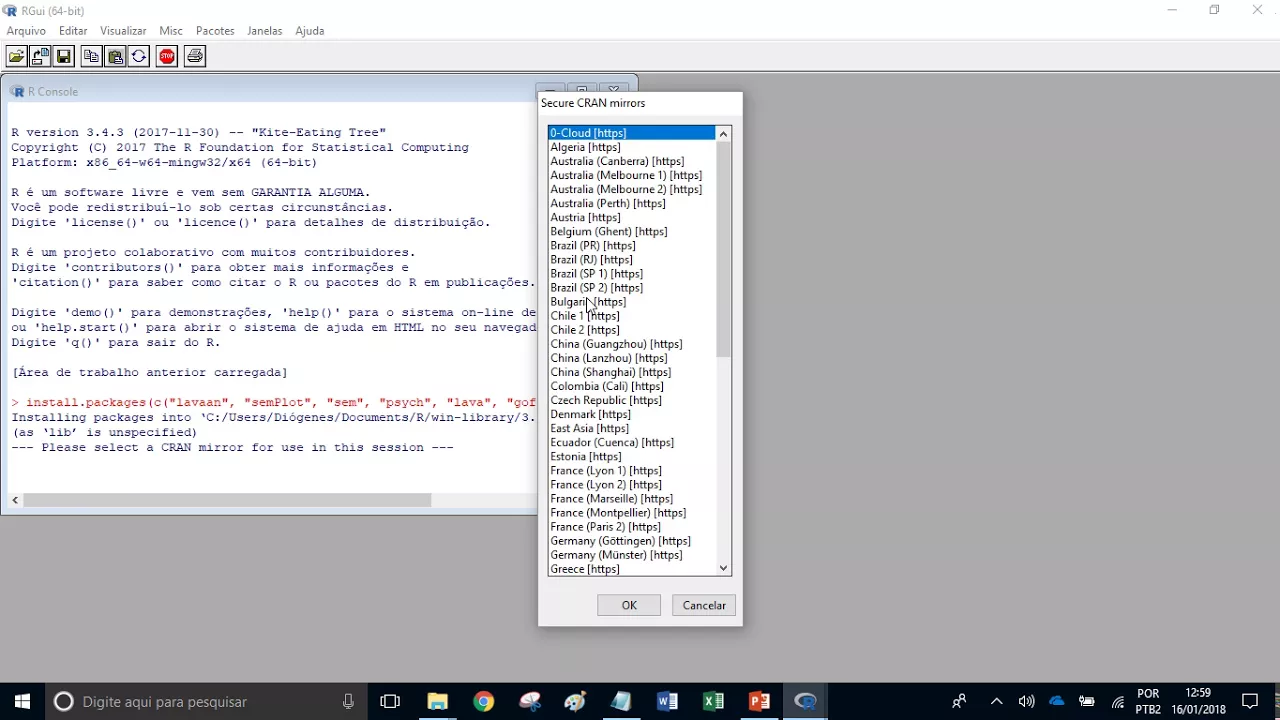Select Czech Republic [https] mirror

(631, 400)
